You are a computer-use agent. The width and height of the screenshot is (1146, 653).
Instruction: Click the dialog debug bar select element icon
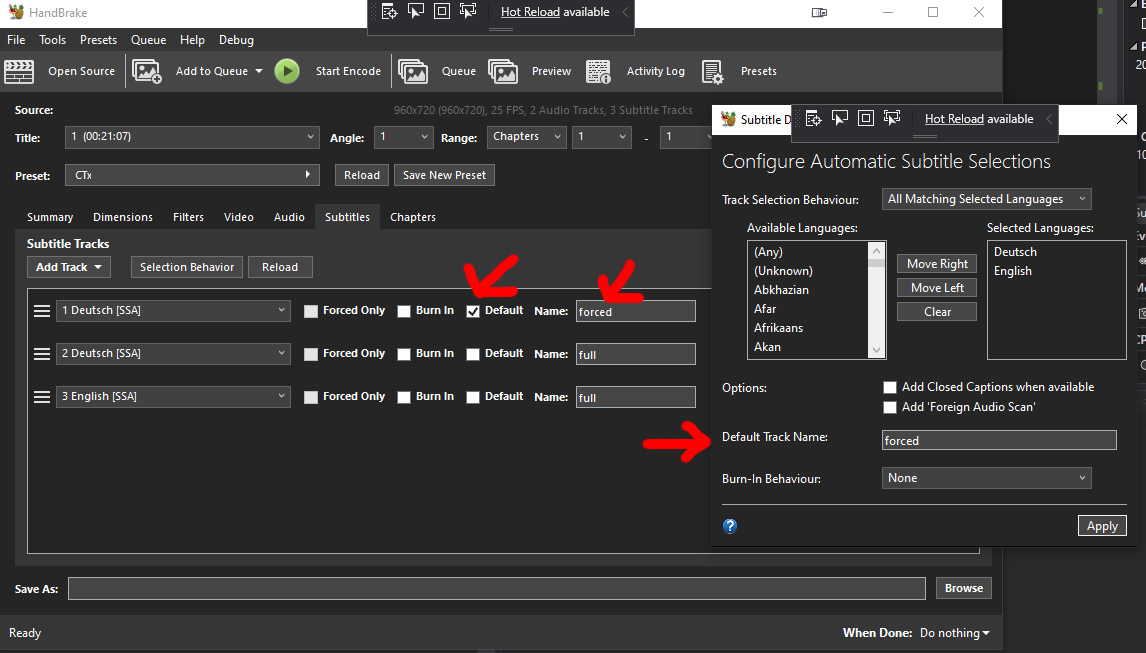click(840, 118)
